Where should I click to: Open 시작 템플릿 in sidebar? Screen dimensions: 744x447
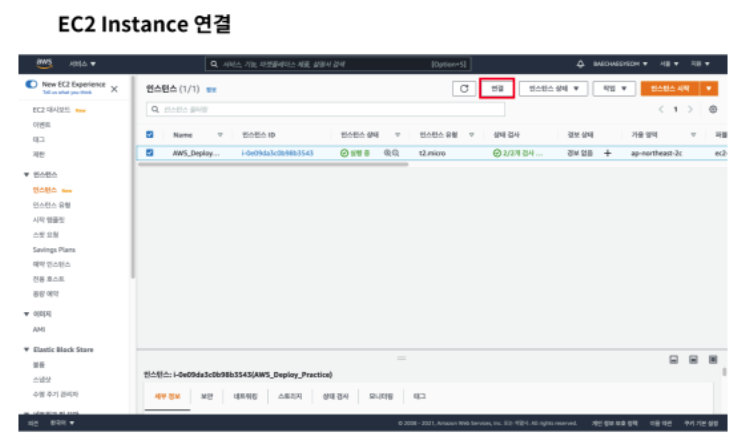click(x=48, y=220)
